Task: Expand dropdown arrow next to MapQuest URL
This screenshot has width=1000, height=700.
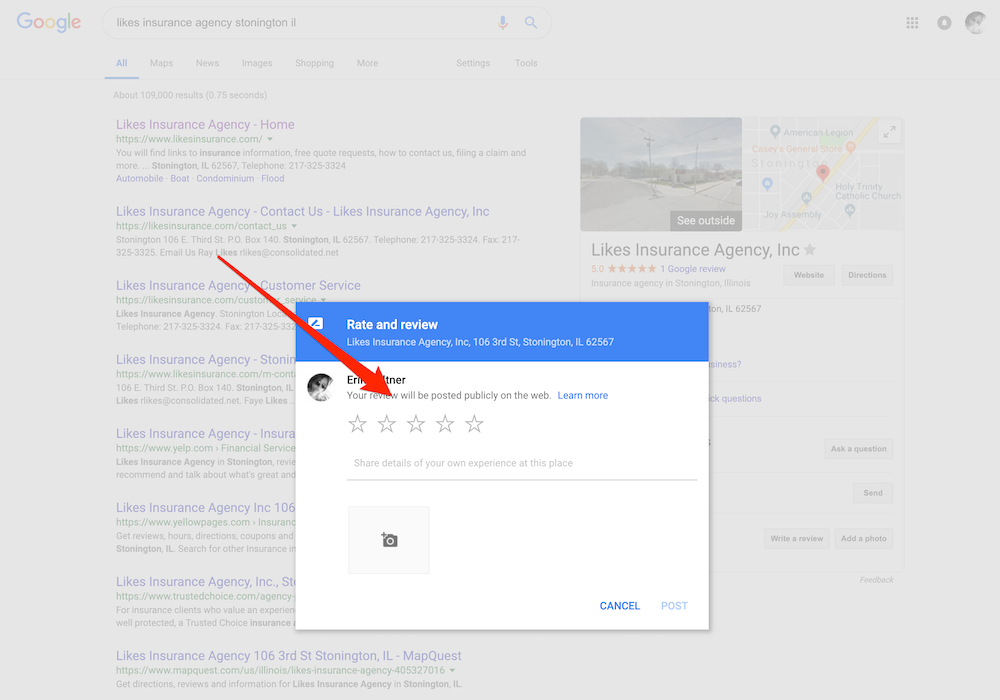Action: pyautogui.click(x=452, y=671)
